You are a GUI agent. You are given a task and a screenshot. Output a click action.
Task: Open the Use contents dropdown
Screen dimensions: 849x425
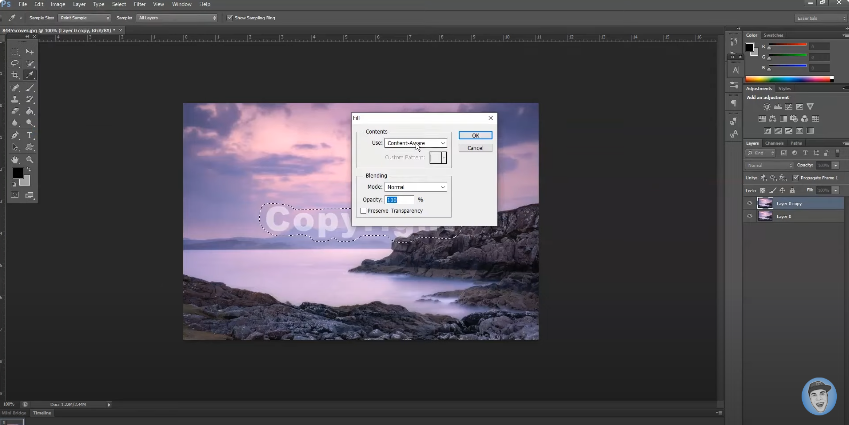(416, 143)
